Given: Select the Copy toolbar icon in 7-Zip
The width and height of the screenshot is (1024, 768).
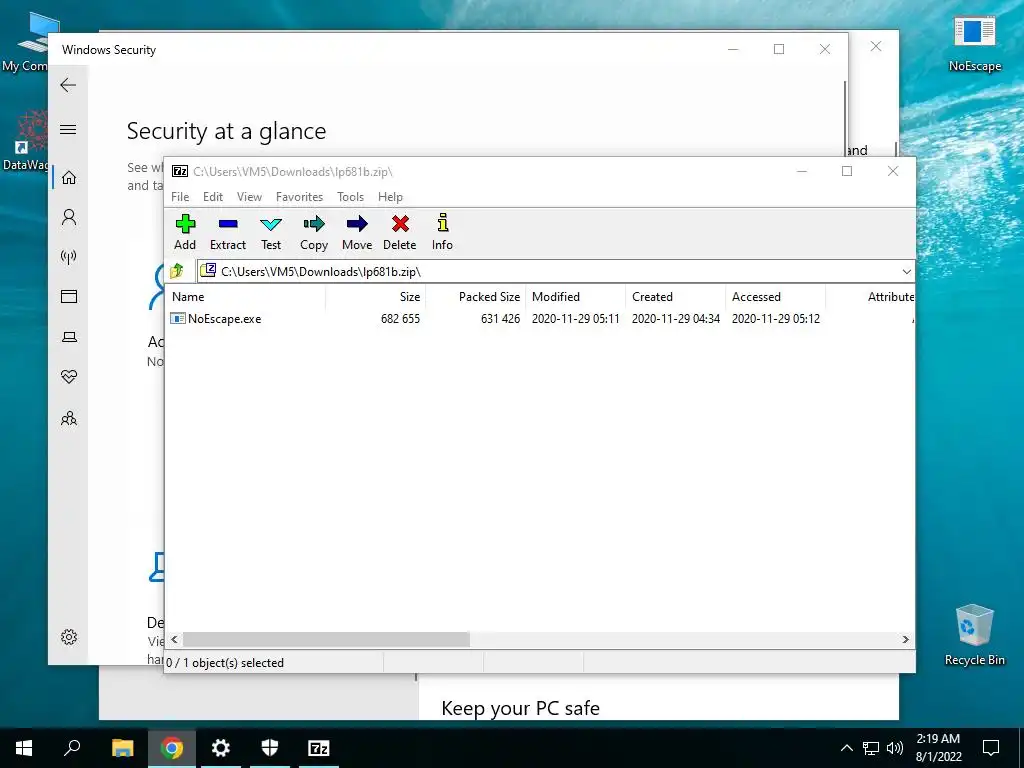Looking at the screenshot, I should click(x=313, y=232).
